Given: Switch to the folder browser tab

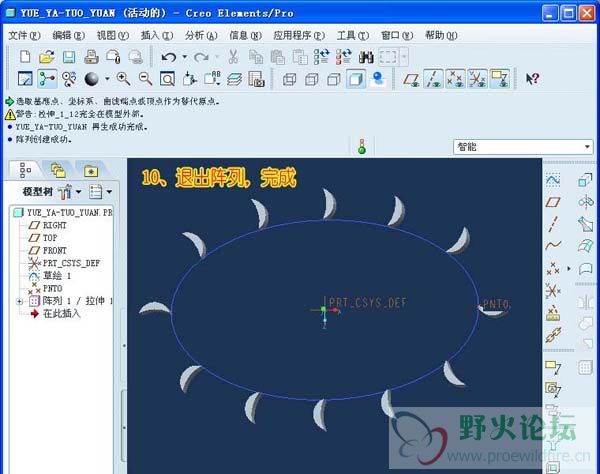Looking at the screenshot, I should (x=58, y=170).
